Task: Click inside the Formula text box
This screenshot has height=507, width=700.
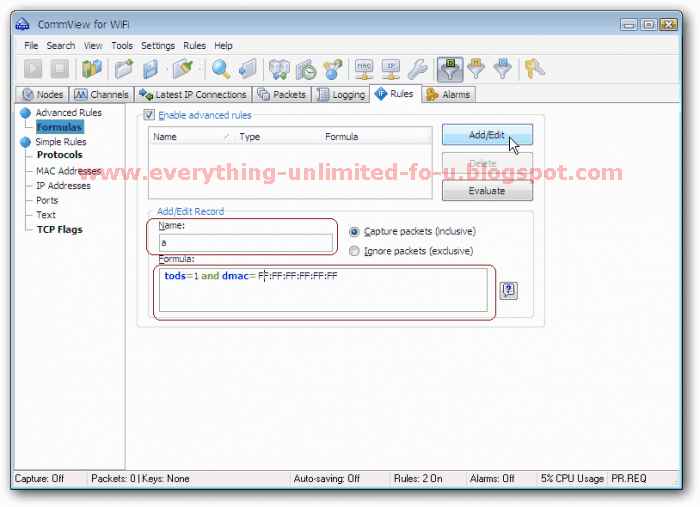Action: [x=323, y=290]
